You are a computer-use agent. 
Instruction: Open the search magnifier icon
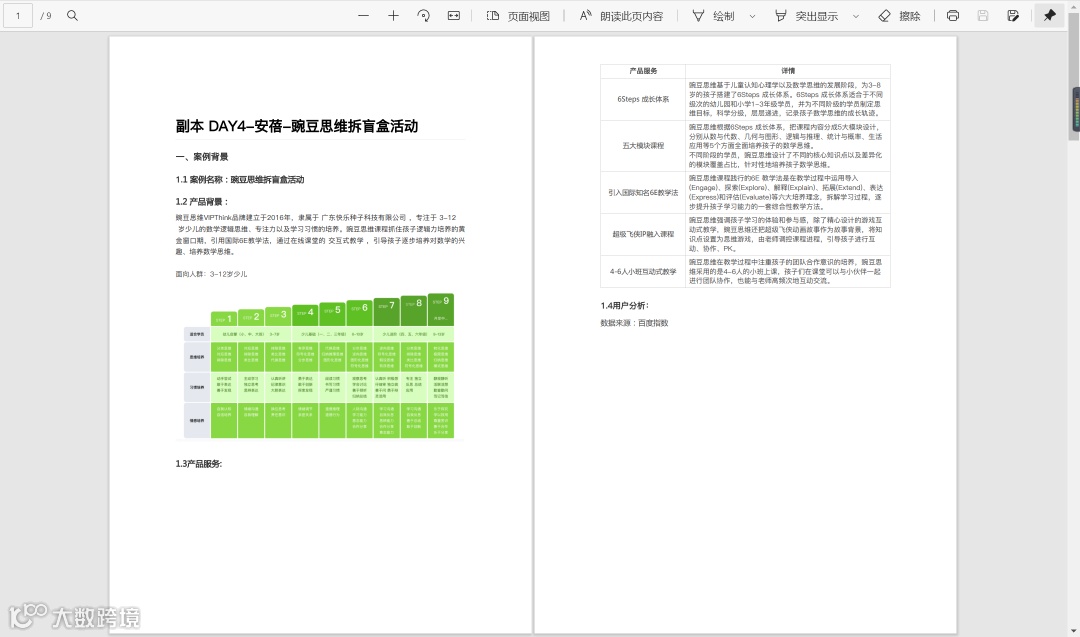click(72, 15)
